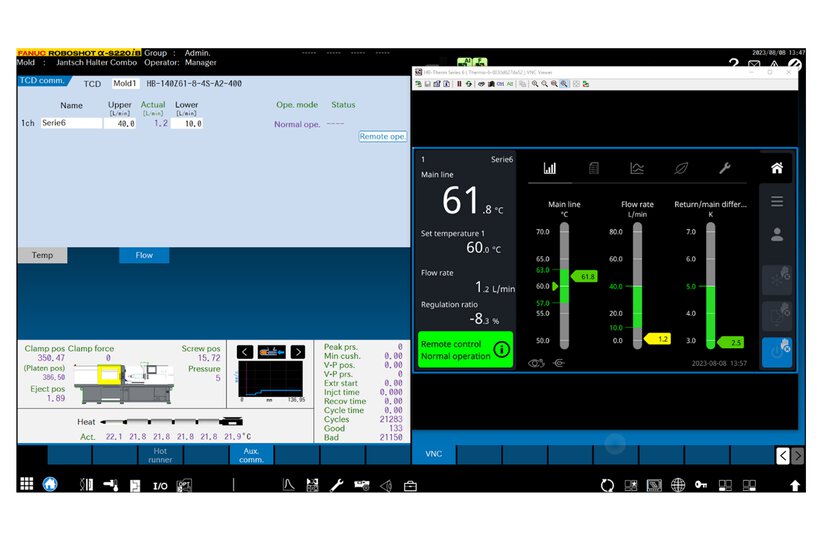Open the grid apps menu icon
Screen dimensions: 822x540
point(27,484)
